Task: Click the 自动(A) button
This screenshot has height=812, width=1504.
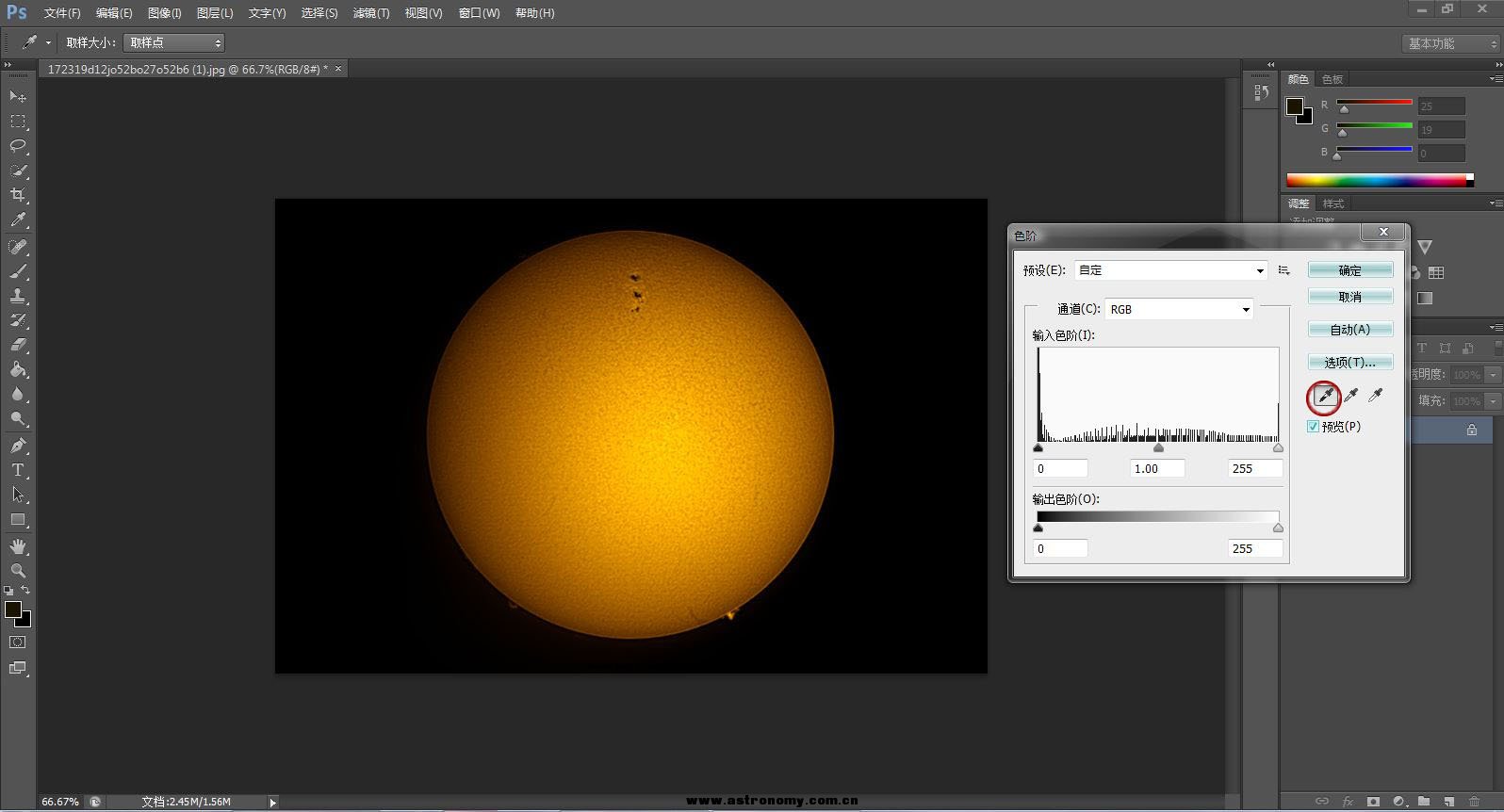Action: (x=1350, y=330)
